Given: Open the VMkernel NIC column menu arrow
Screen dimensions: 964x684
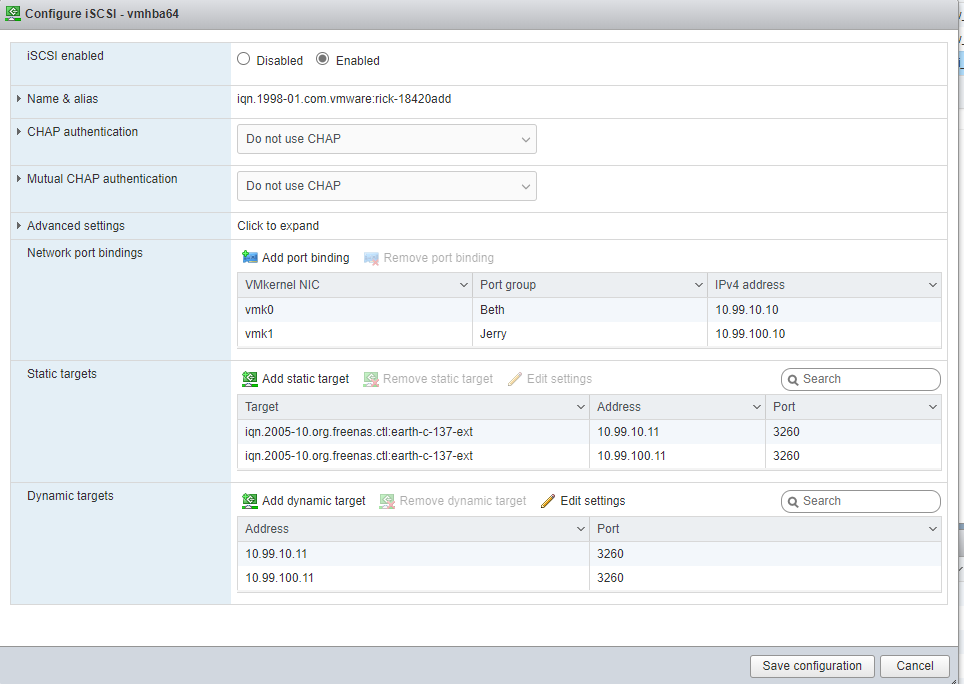Looking at the screenshot, I should [464, 285].
